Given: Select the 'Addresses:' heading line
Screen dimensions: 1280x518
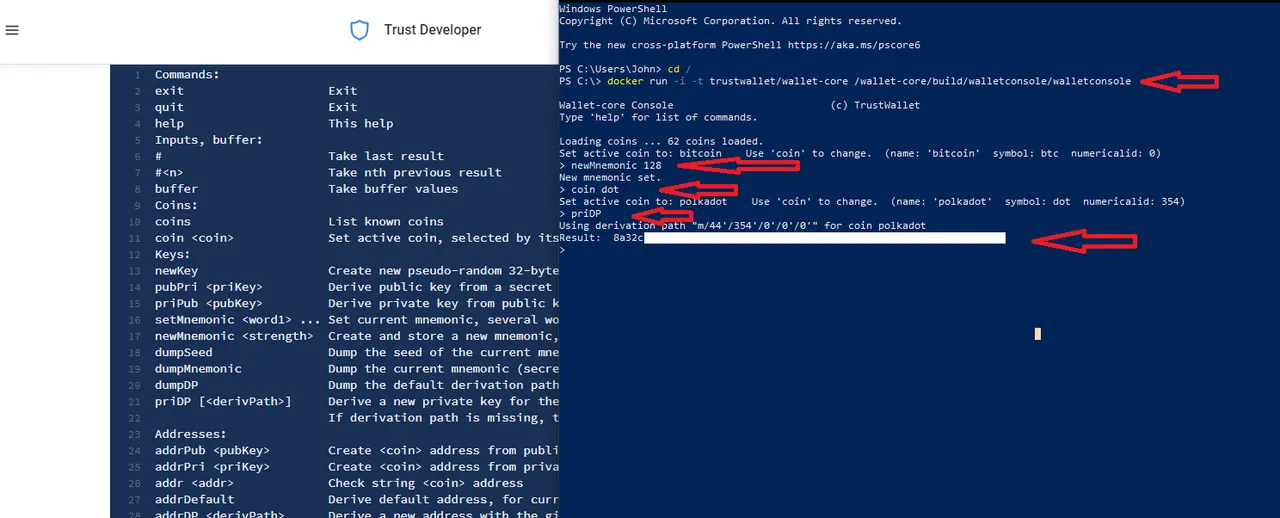Looking at the screenshot, I should point(190,434).
